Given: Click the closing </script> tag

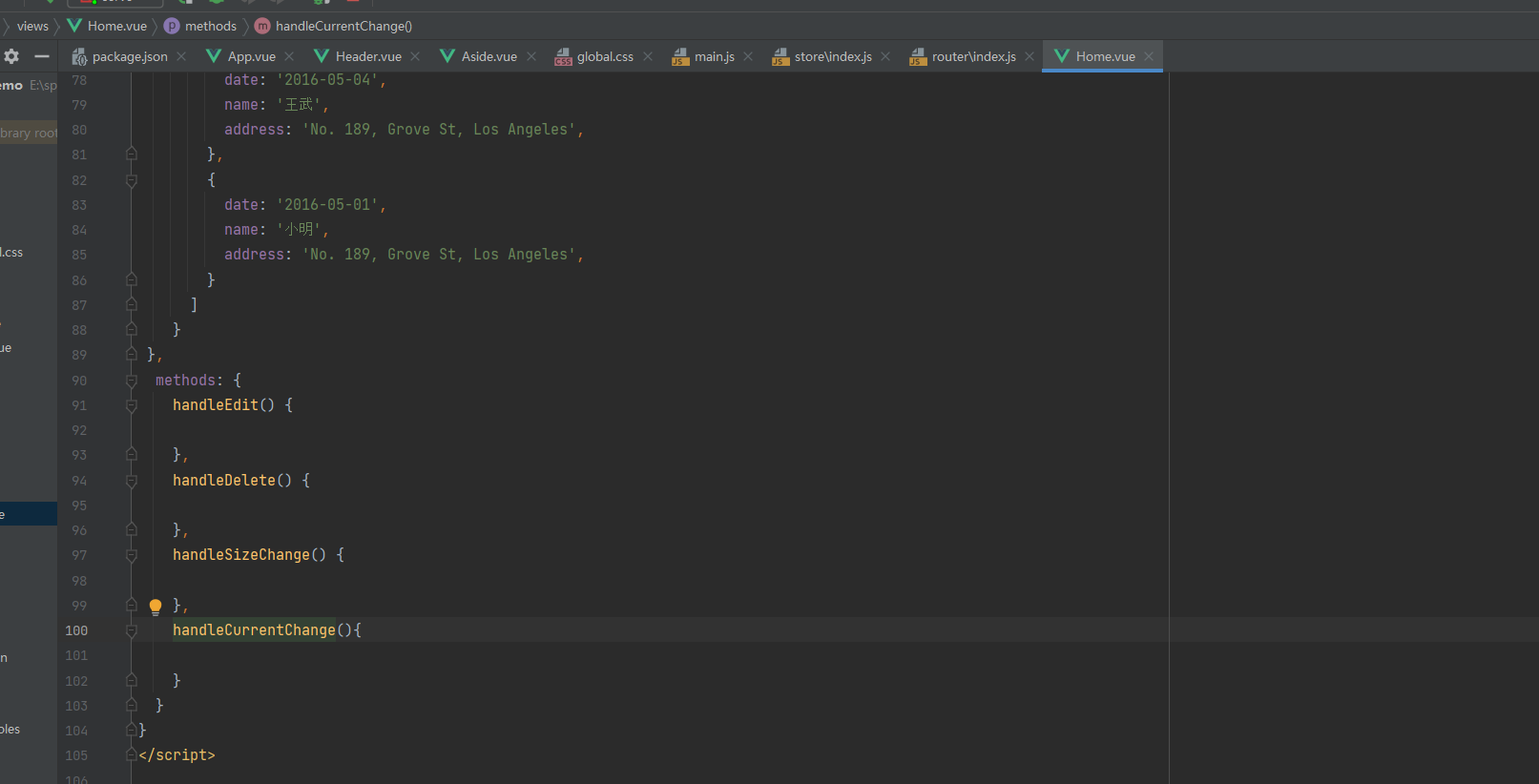Looking at the screenshot, I should (177, 755).
